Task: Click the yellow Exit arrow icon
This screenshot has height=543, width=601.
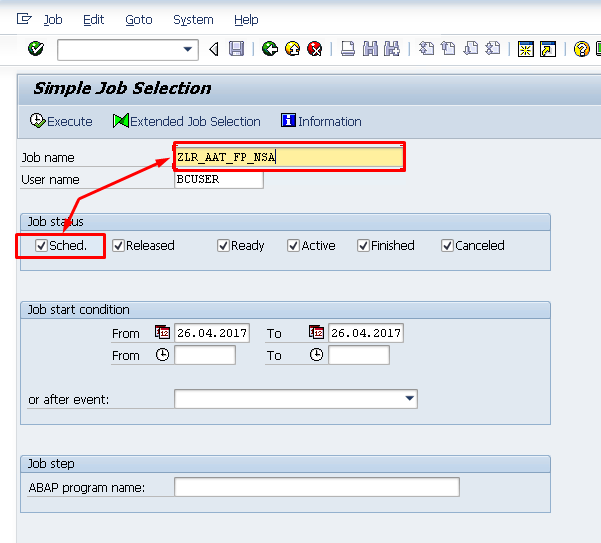Action: 293,49
